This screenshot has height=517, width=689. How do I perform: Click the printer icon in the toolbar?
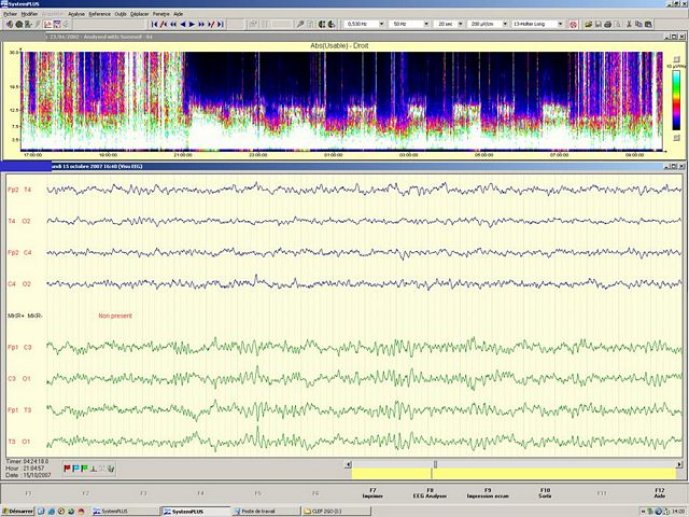pos(608,24)
